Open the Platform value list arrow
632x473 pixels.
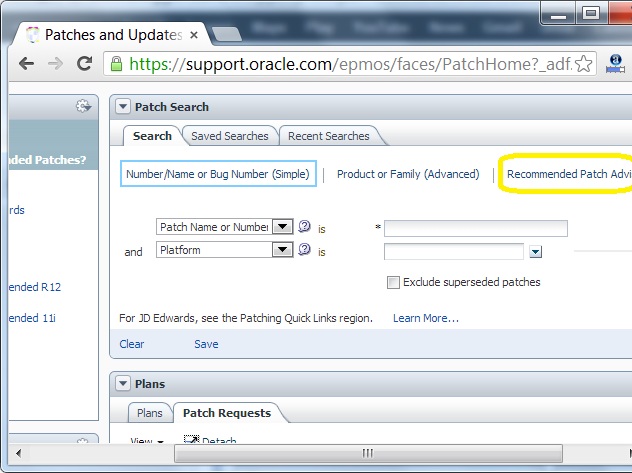535,252
